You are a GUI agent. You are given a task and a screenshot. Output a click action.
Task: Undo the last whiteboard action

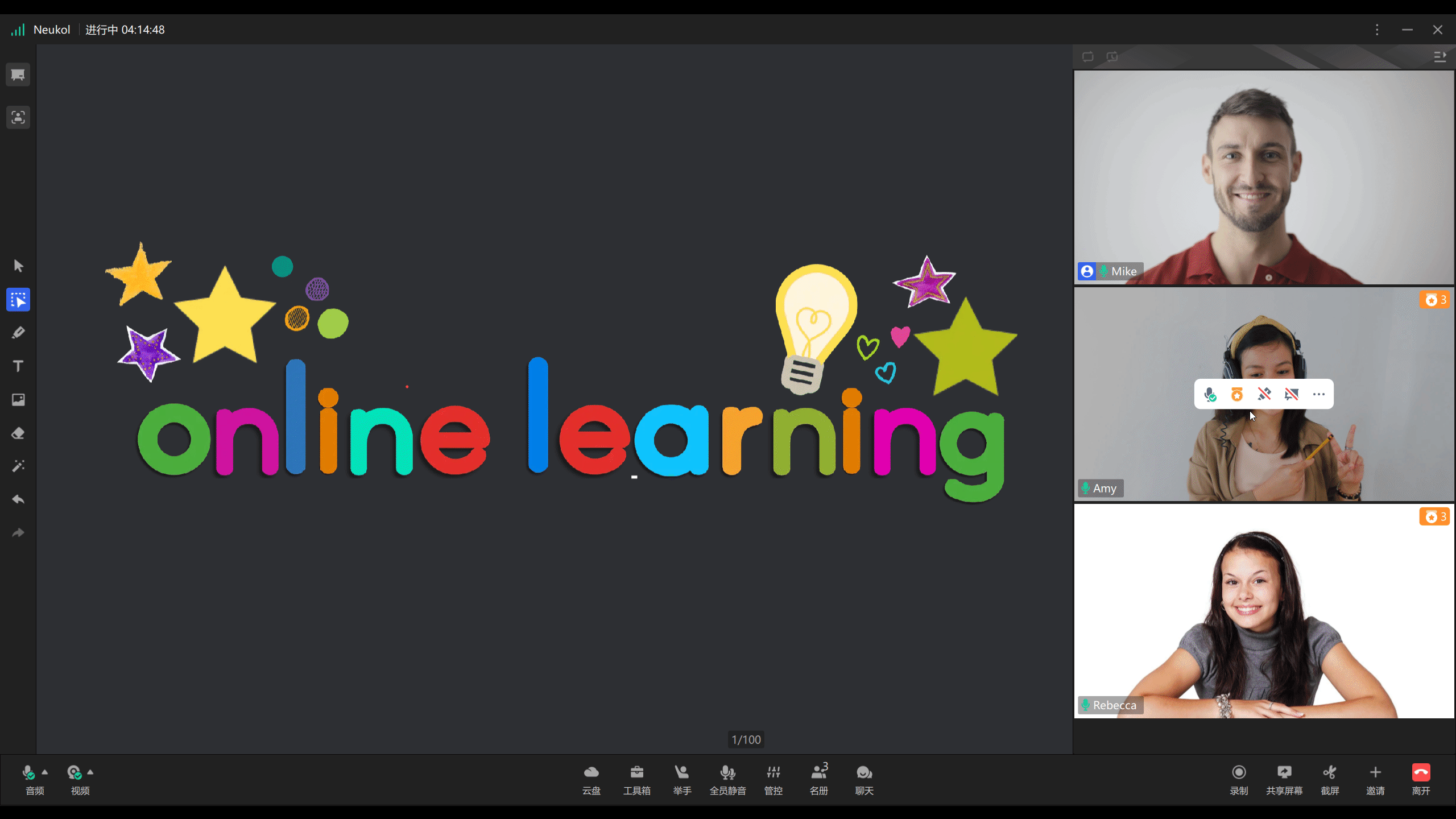coord(18,499)
